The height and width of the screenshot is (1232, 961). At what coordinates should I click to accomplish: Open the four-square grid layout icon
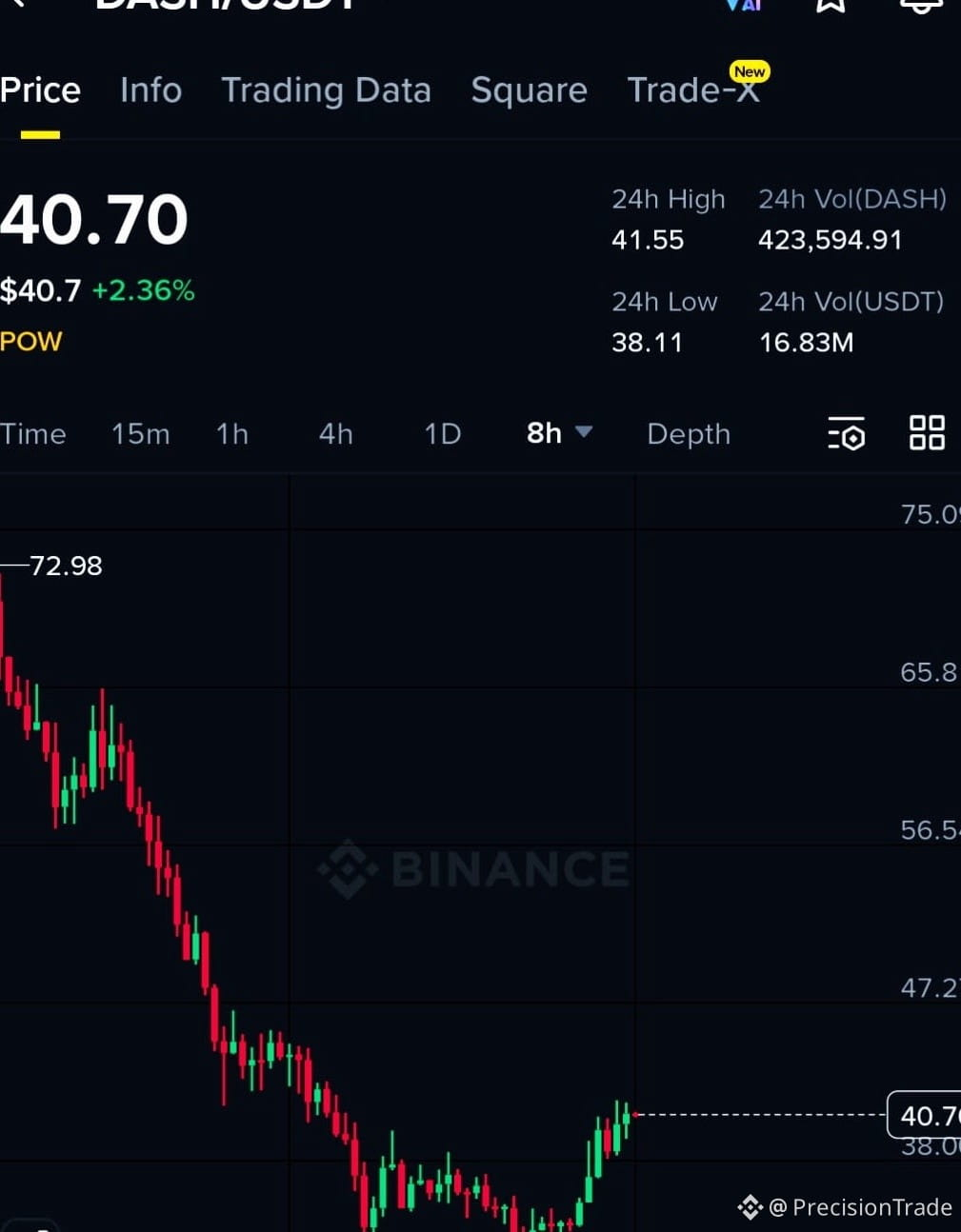click(927, 432)
